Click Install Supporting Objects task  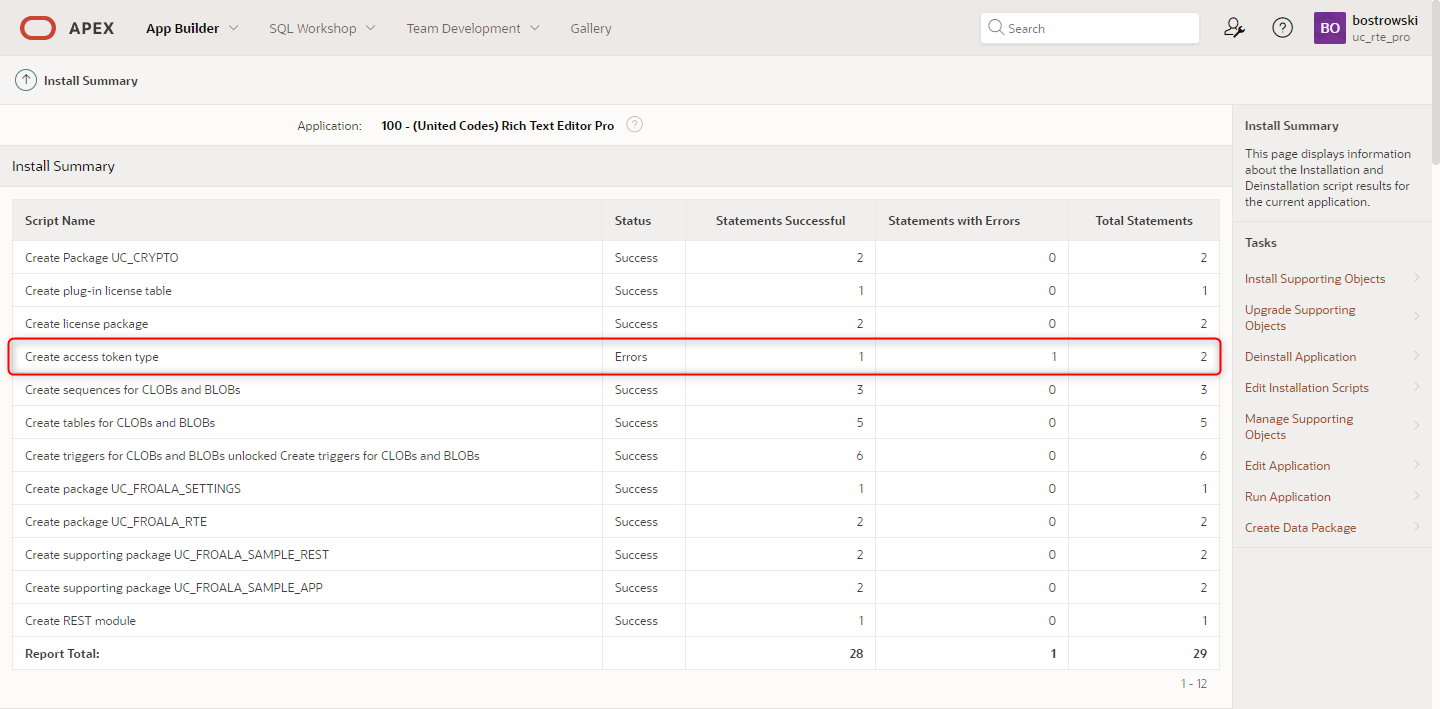pos(1315,279)
